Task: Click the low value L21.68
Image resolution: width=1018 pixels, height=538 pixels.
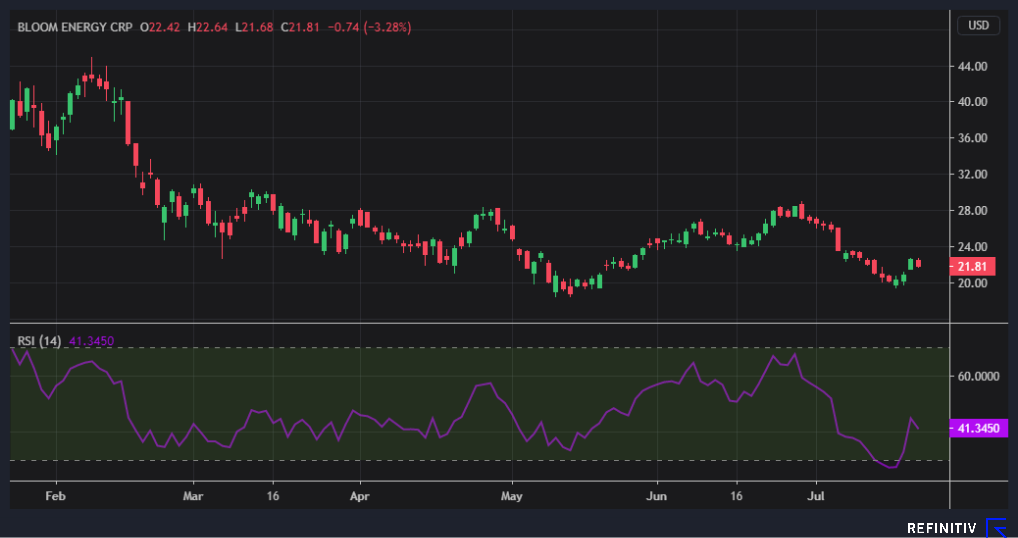Action: (254, 27)
